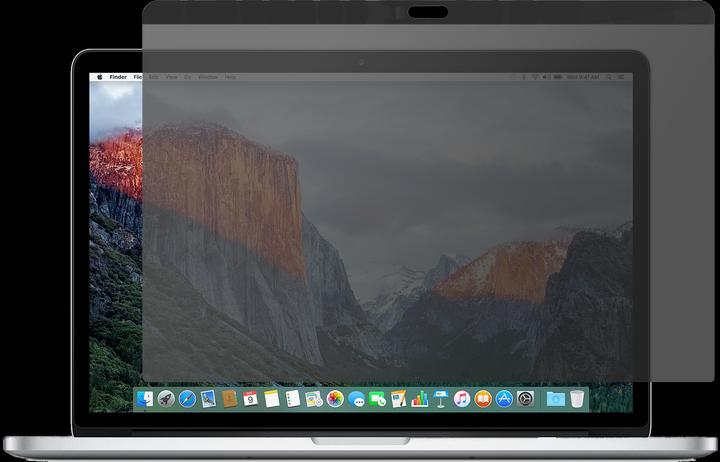Open iBooks orange book icon
Viewport: 720px width, 462px height.
(483, 399)
